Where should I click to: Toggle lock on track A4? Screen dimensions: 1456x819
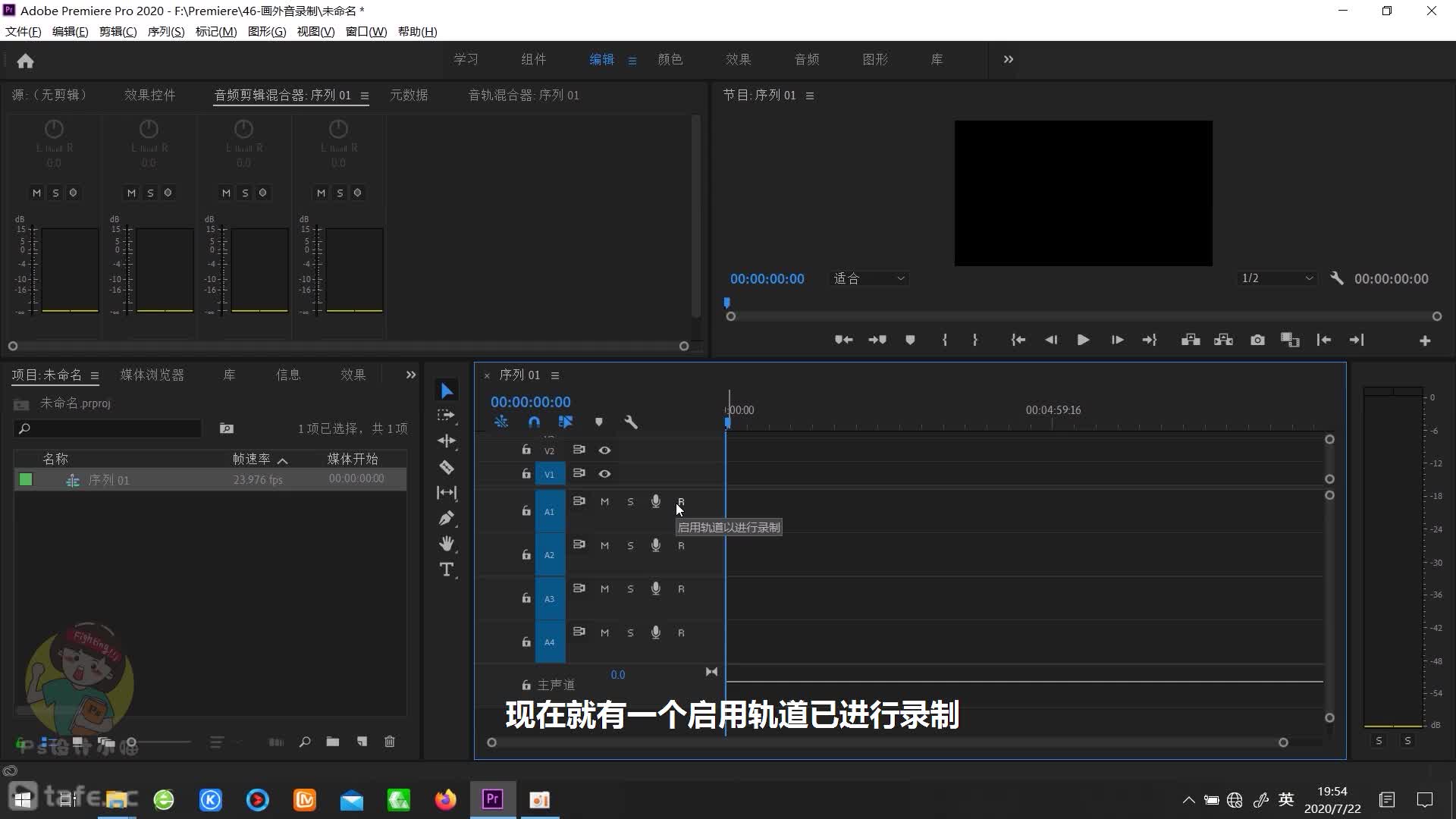pos(526,642)
